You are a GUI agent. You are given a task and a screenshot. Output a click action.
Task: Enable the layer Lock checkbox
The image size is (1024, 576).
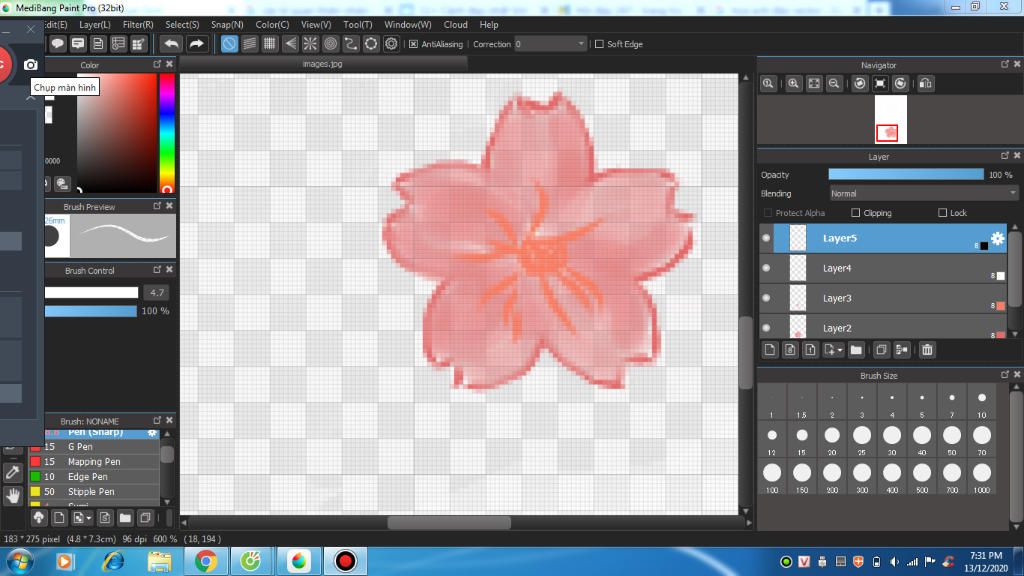[x=942, y=213]
